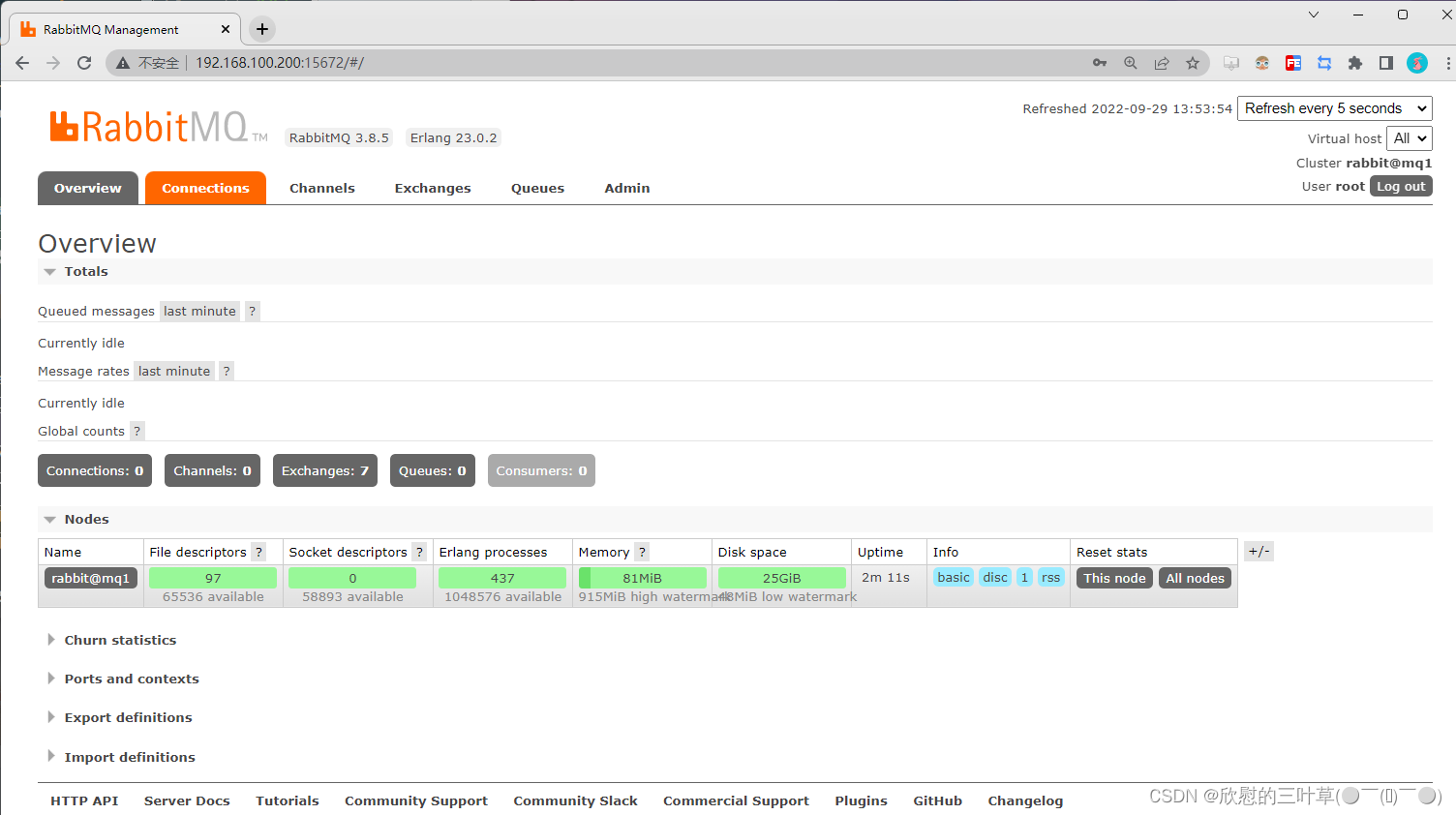The height and width of the screenshot is (815, 1456).
Task: Toggle node table columns with +/- button
Action: (1259, 552)
